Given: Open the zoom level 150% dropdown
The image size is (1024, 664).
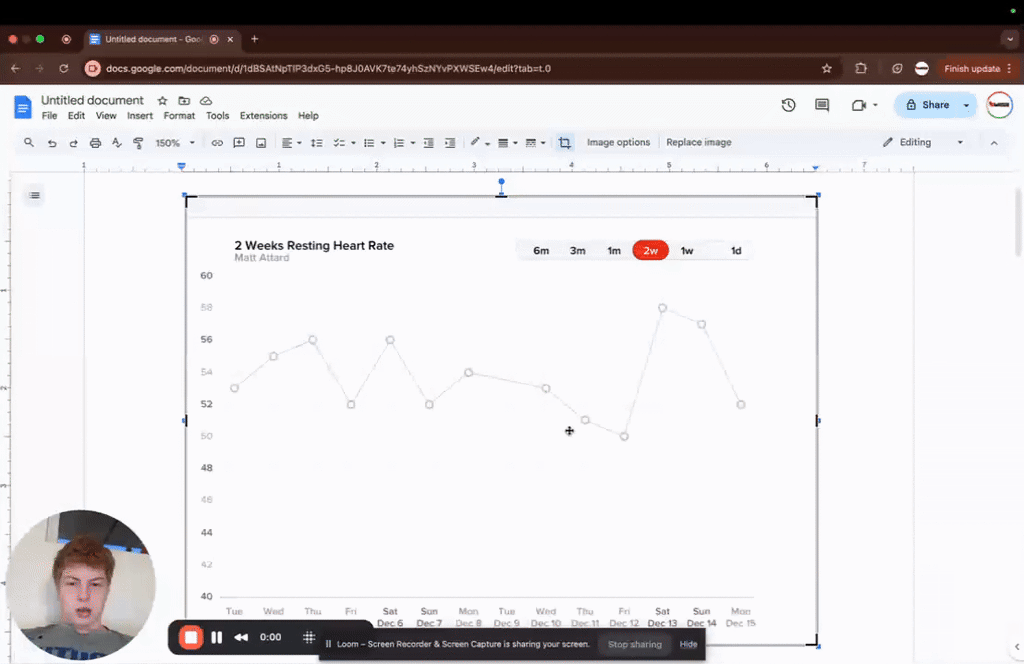Looking at the screenshot, I should [x=175, y=143].
